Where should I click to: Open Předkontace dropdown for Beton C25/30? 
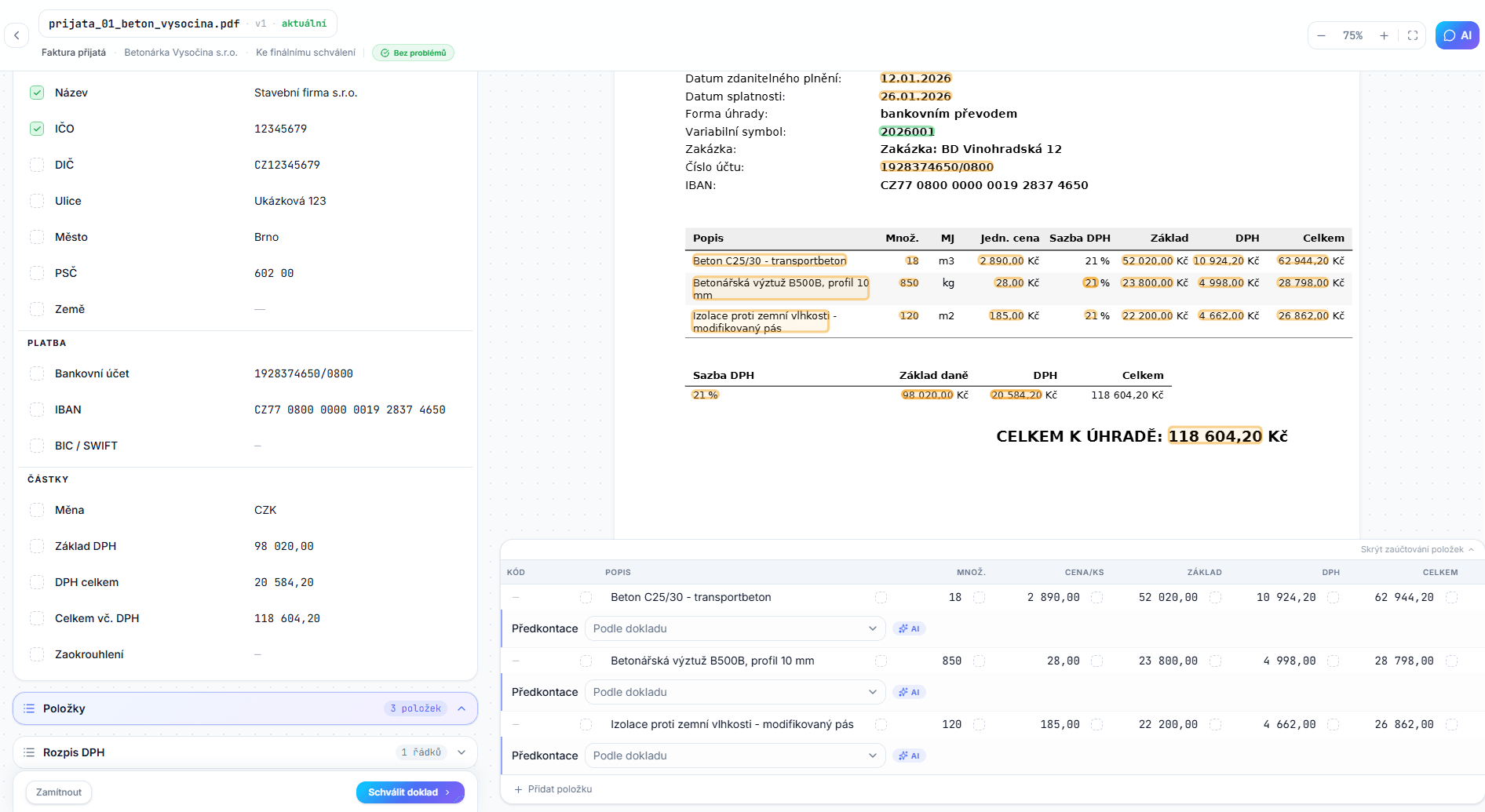(735, 628)
